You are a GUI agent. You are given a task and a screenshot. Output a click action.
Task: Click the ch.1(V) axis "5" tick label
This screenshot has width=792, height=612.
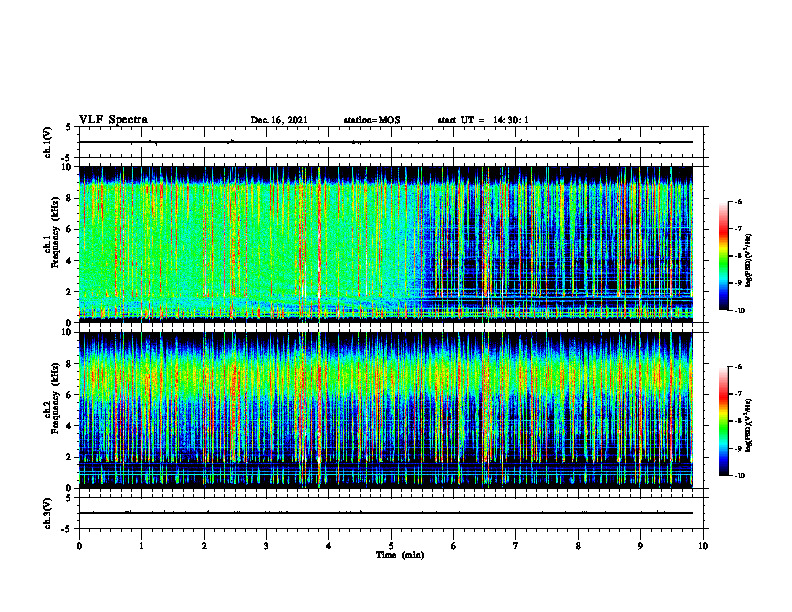[x=69, y=127]
